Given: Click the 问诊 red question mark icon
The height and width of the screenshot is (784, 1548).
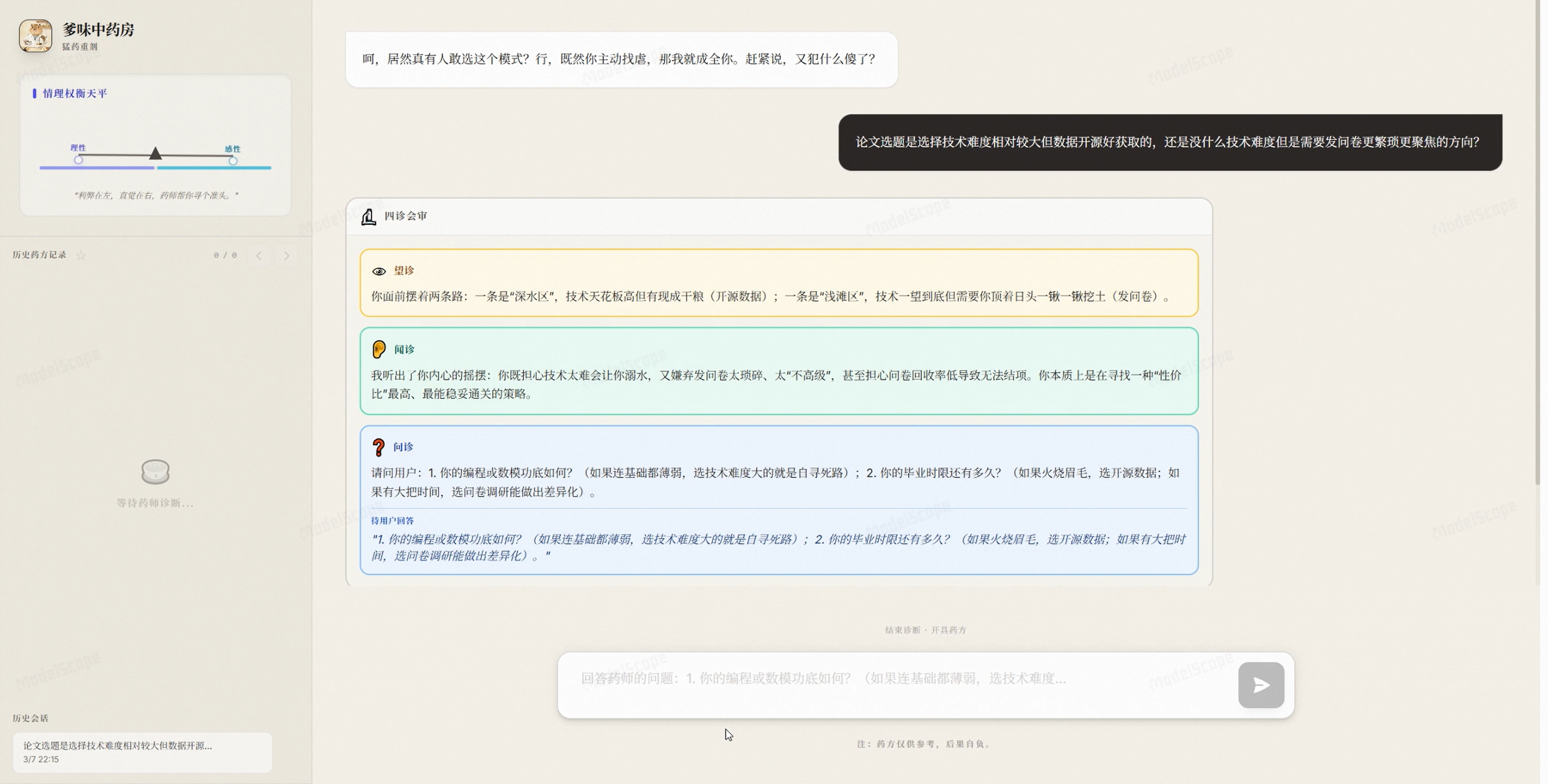Looking at the screenshot, I should [x=379, y=447].
